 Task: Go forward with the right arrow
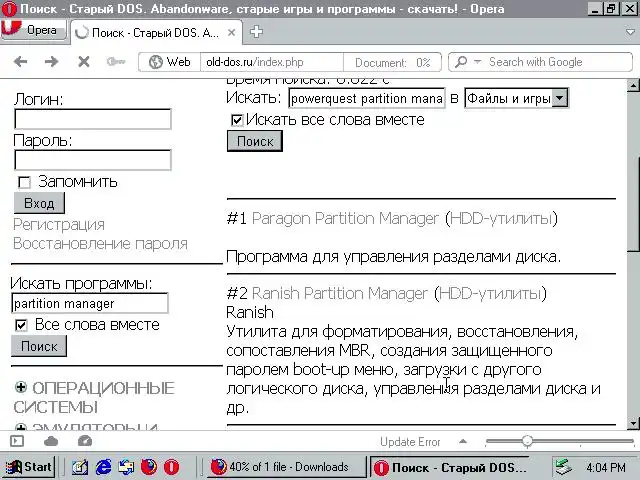(52, 62)
